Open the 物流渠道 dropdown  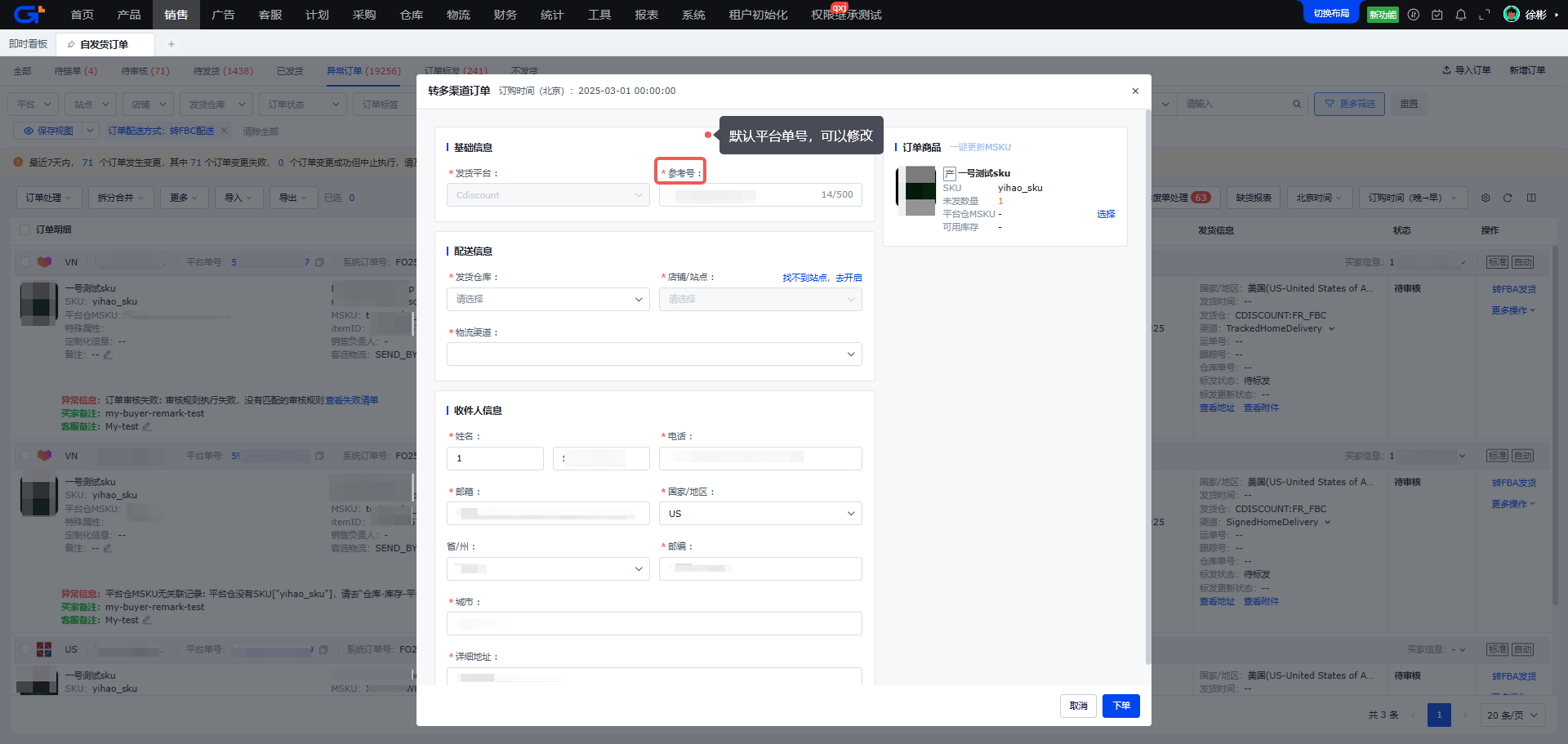tap(654, 354)
